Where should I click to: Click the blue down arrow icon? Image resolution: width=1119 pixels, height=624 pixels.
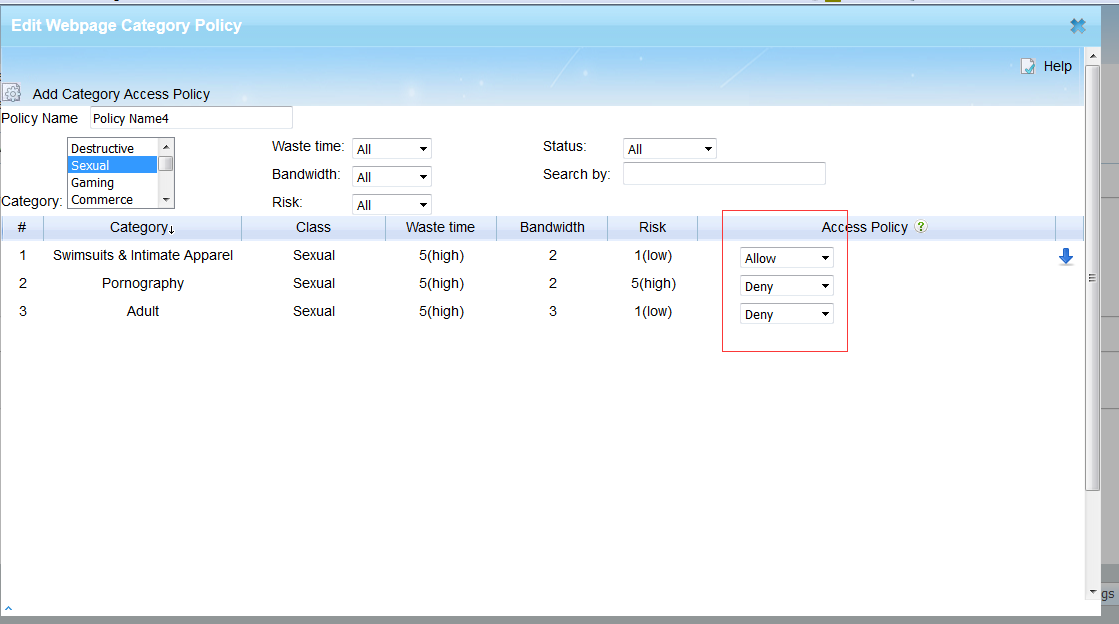[1065, 257]
